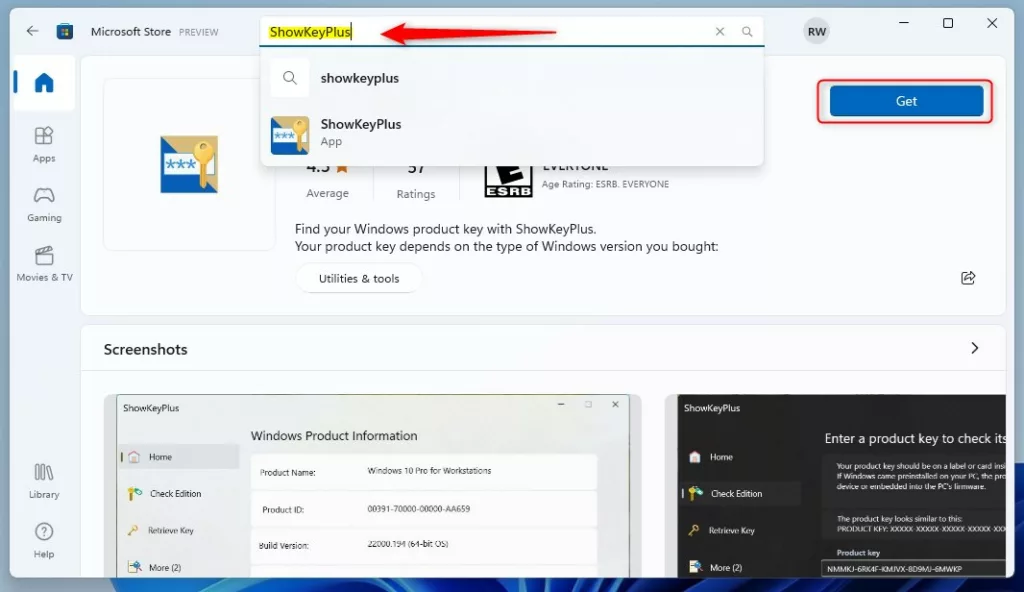
Task: Click the share icon for ShowKeyPlus
Action: coord(968,278)
